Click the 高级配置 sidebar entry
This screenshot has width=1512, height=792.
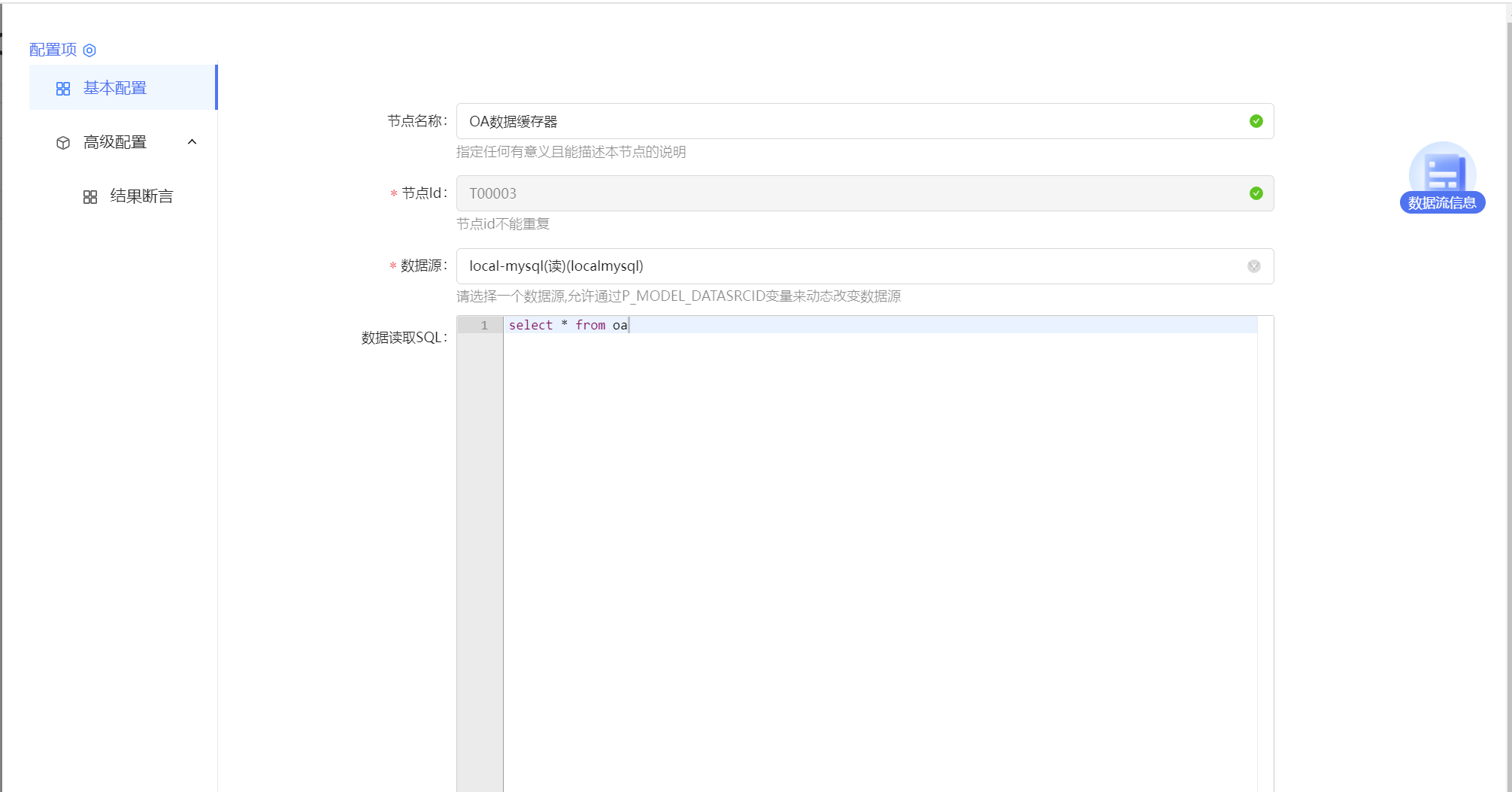tap(115, 142)
